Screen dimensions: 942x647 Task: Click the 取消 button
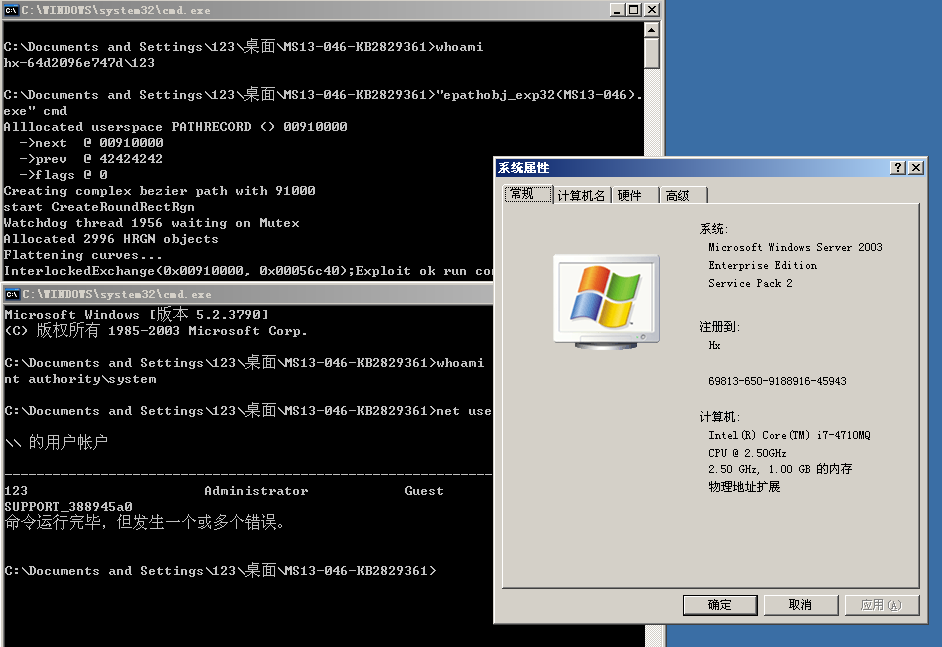click(x=800, y=605)
